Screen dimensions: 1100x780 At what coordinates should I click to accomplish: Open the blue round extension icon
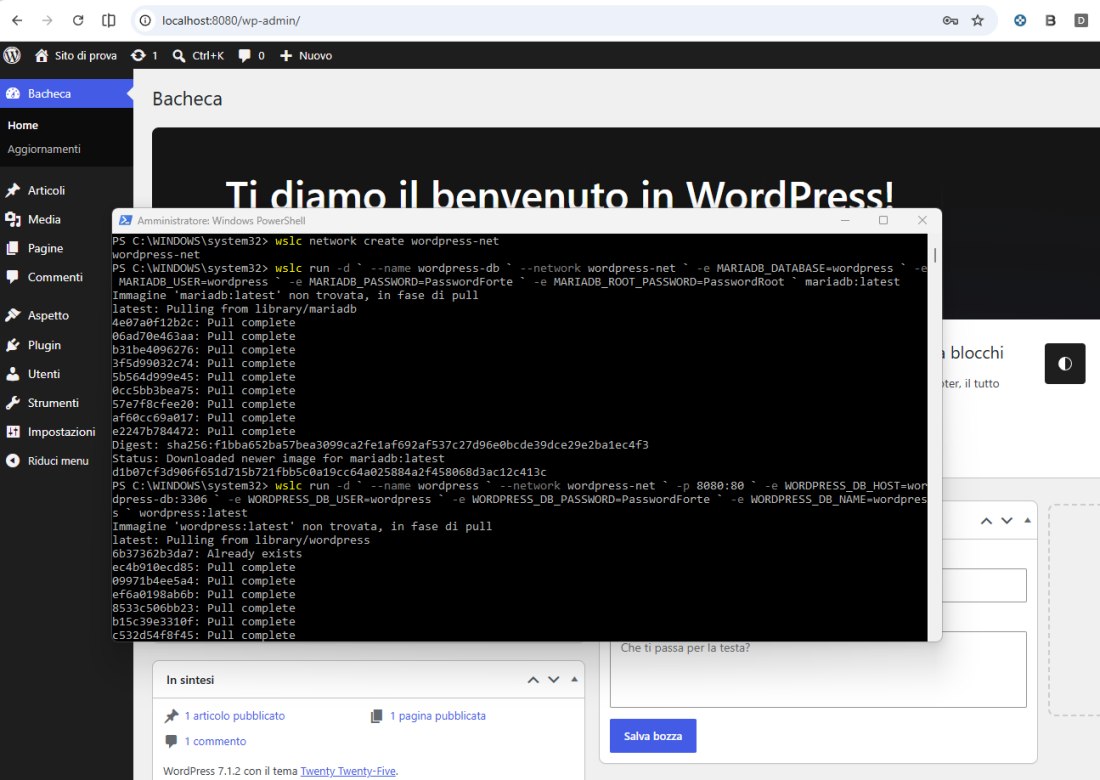point(1020,20)
